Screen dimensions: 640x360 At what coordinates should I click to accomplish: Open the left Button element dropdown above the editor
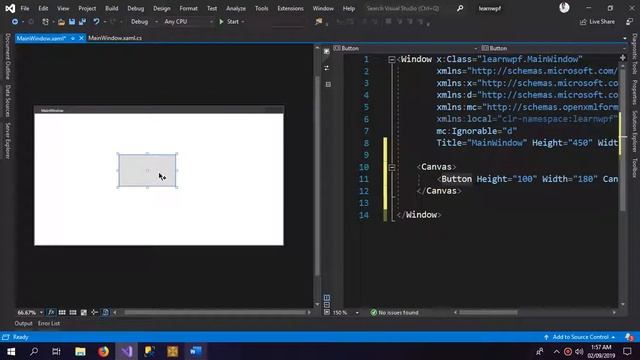click(x=405, y=48)
